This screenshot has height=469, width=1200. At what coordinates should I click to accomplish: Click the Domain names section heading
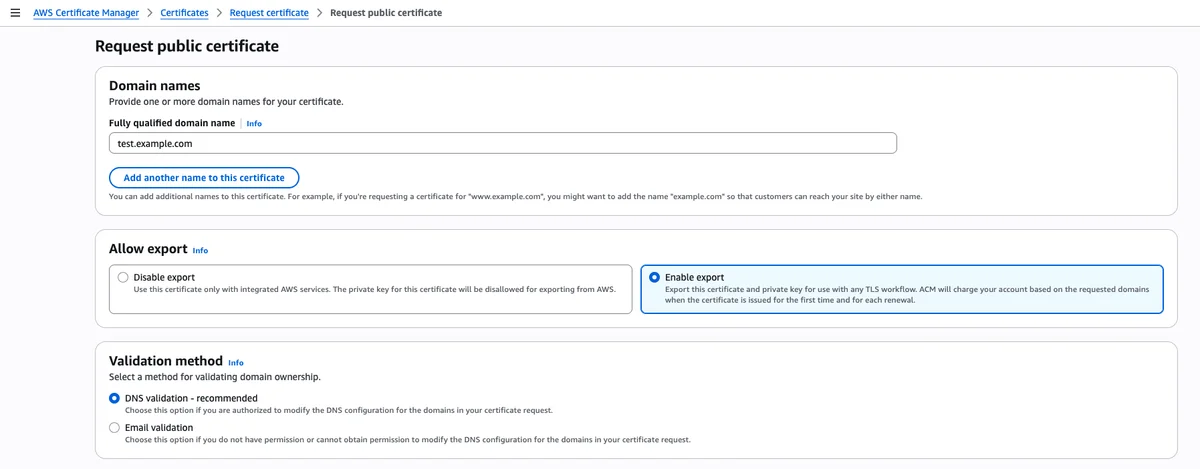(x=155, y=86)
